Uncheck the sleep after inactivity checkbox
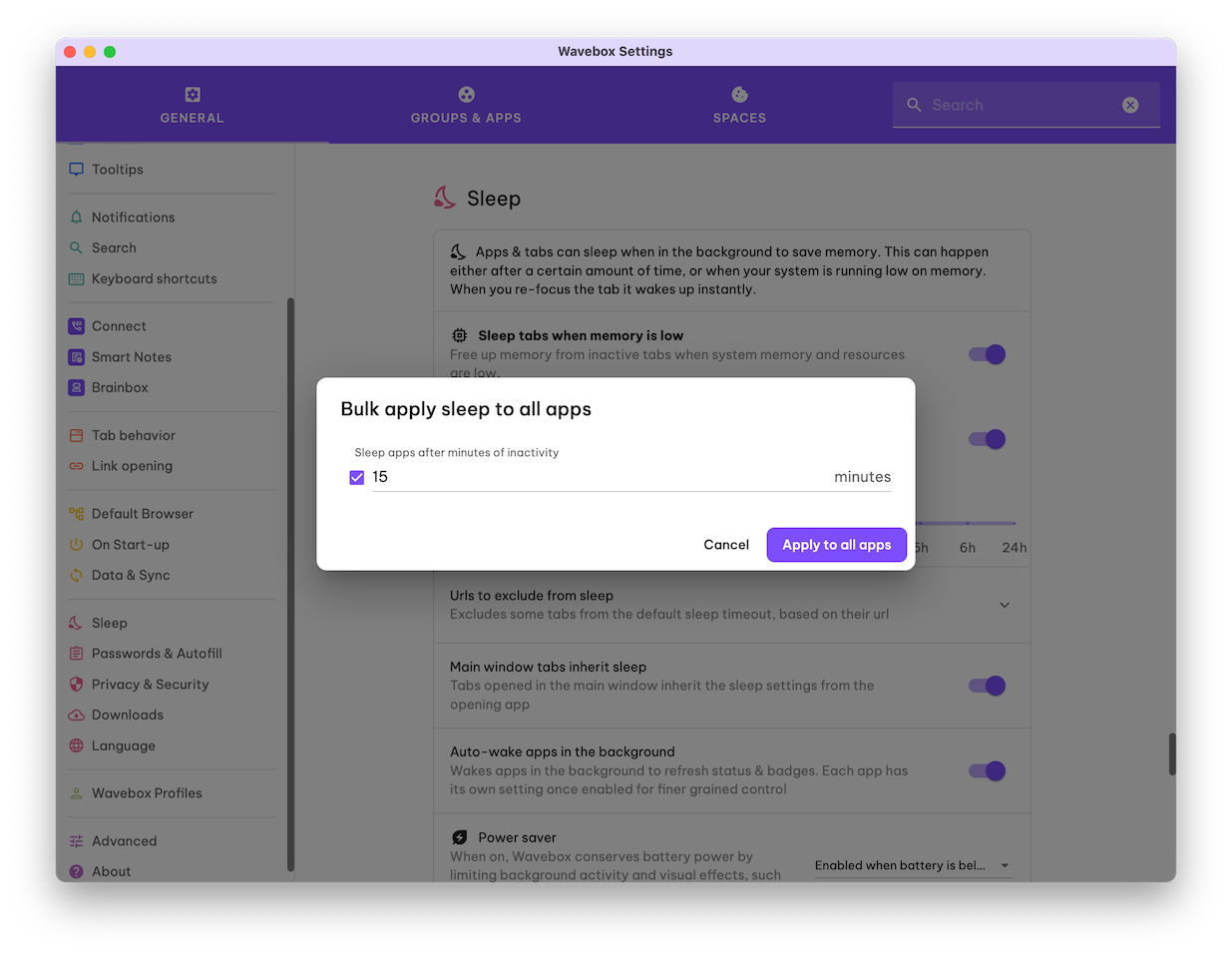Image resolution: width=1232 pixels, height=956 pixels. coord(357,478)
